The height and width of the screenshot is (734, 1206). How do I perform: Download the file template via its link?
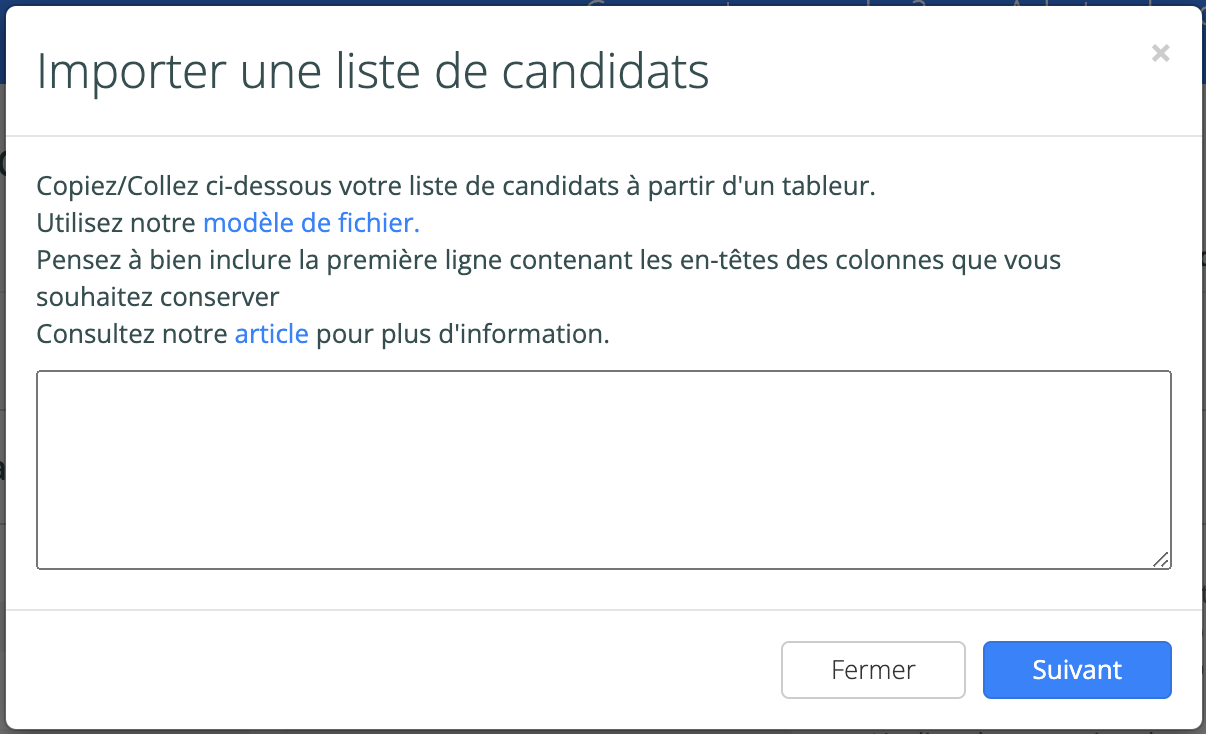pyautogui.click(x=311, y=223)
